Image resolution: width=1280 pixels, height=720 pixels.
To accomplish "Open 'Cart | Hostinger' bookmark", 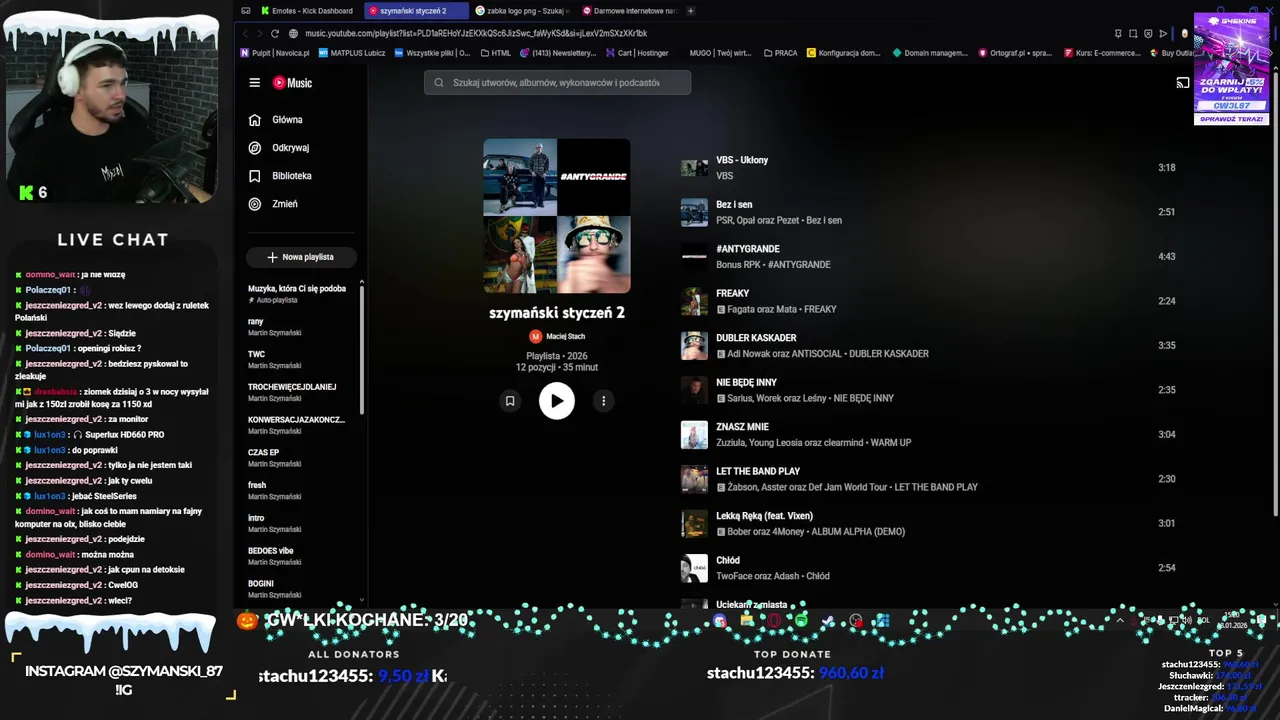I will (637, 53).
